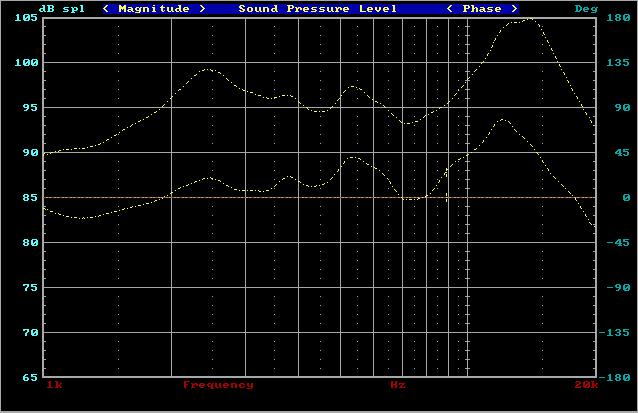This screenshot has height=413, width=638.
Task: Click the Sound Pressure Level title
Action: click(x=317, y=9)
